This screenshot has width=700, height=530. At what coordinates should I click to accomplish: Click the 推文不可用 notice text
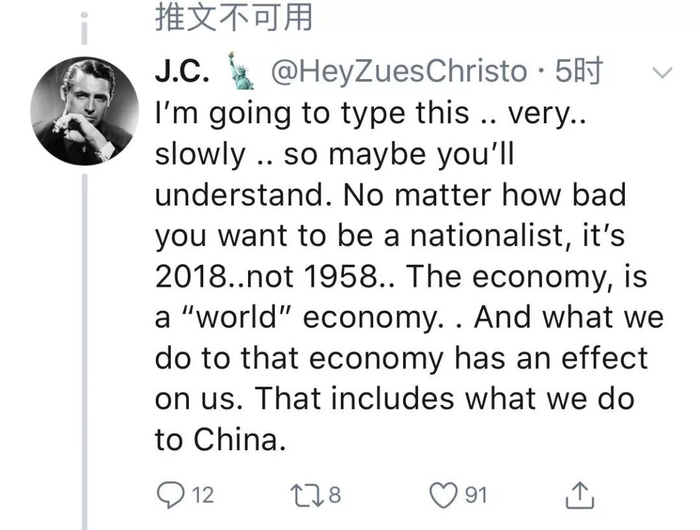234,18
